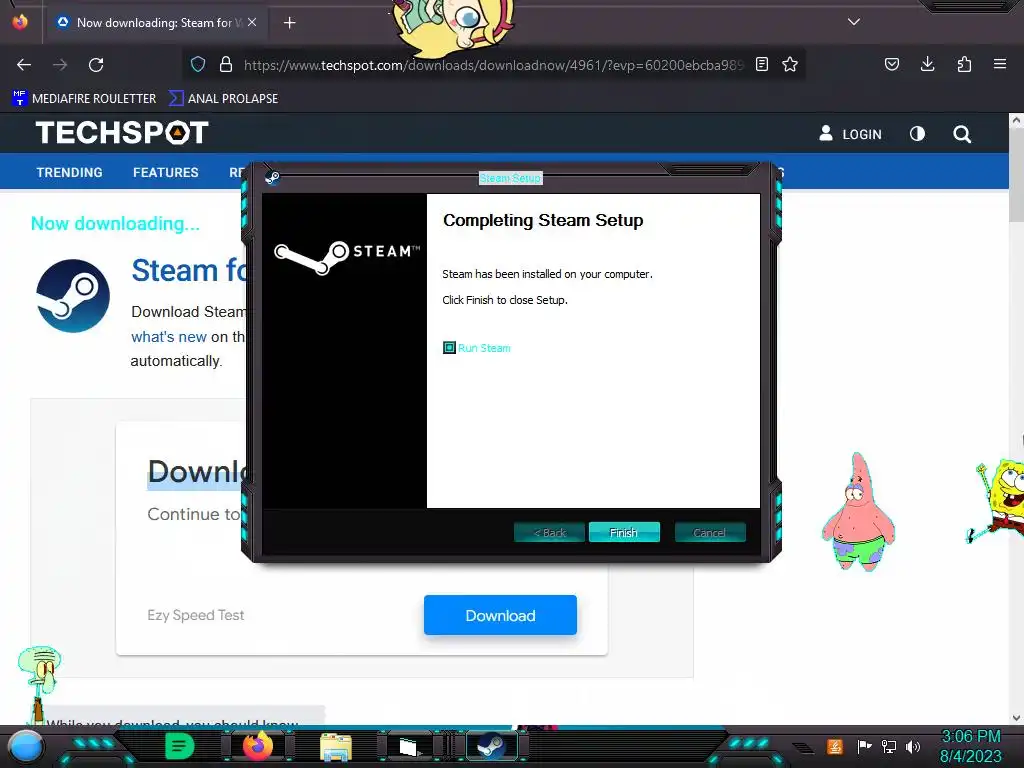
Task: Click the round Steam logo on page
Action: click(x=73, y=296)
